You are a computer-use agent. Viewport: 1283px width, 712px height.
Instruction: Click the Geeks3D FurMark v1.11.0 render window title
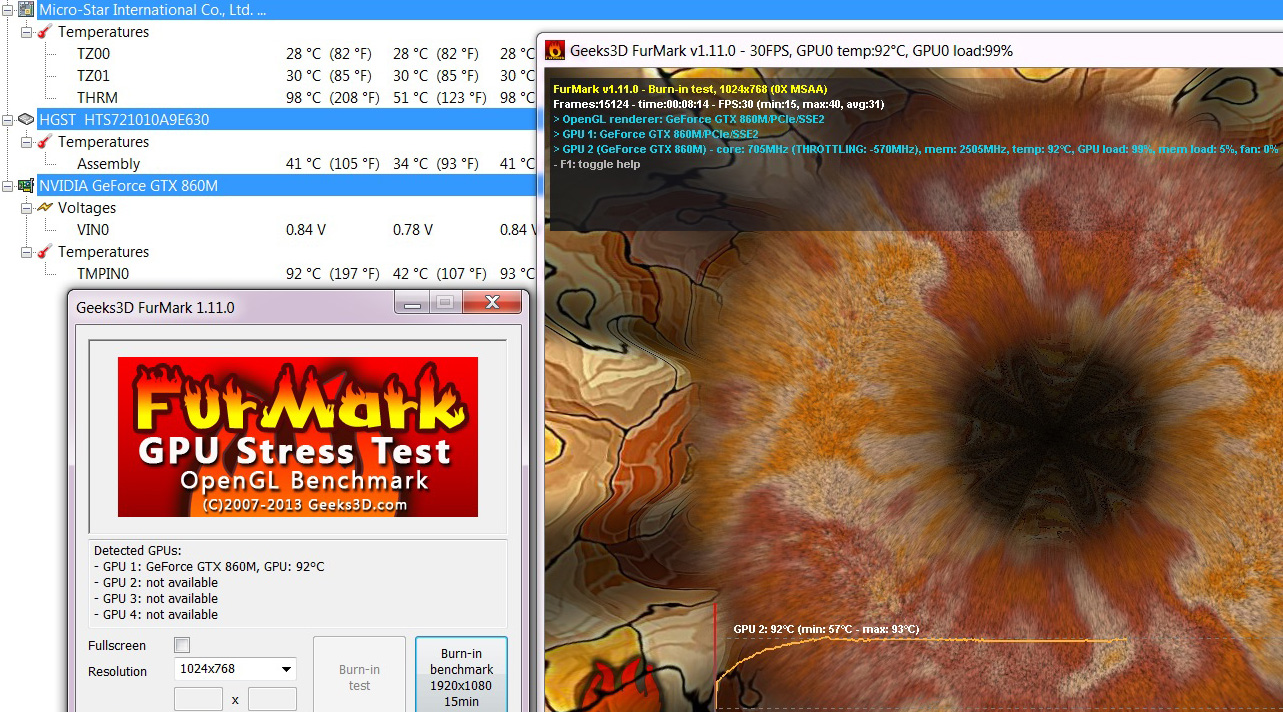(792, 50)
